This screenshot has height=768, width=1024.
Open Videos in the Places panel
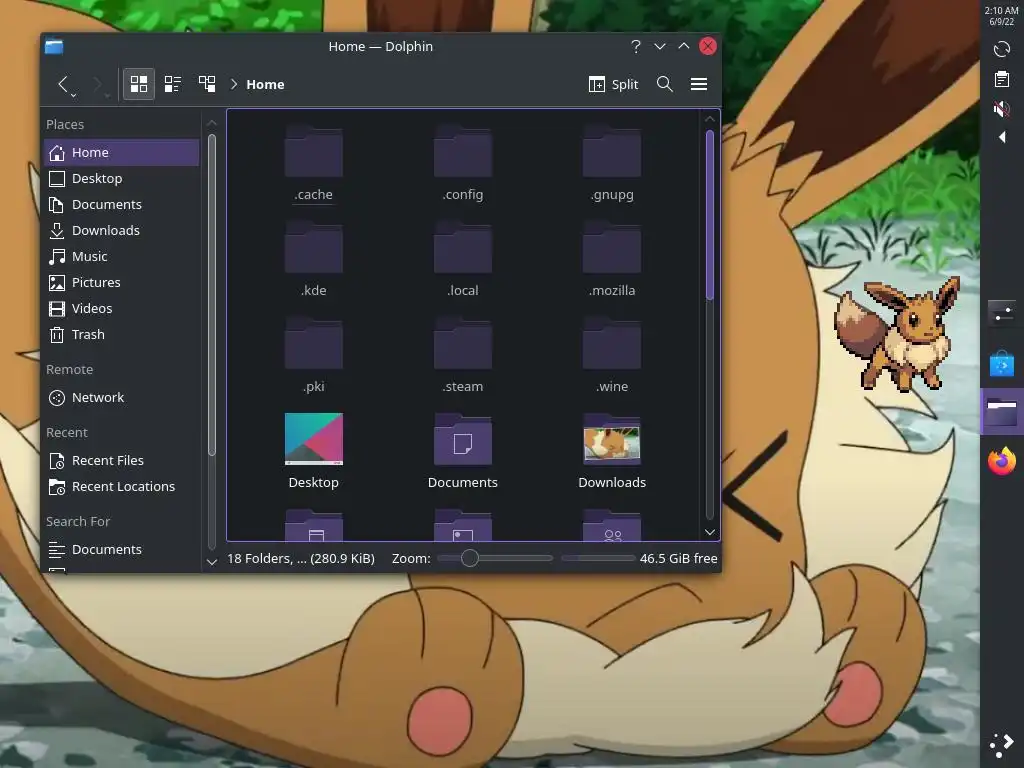pyautogui.click(x=121, y=308)
